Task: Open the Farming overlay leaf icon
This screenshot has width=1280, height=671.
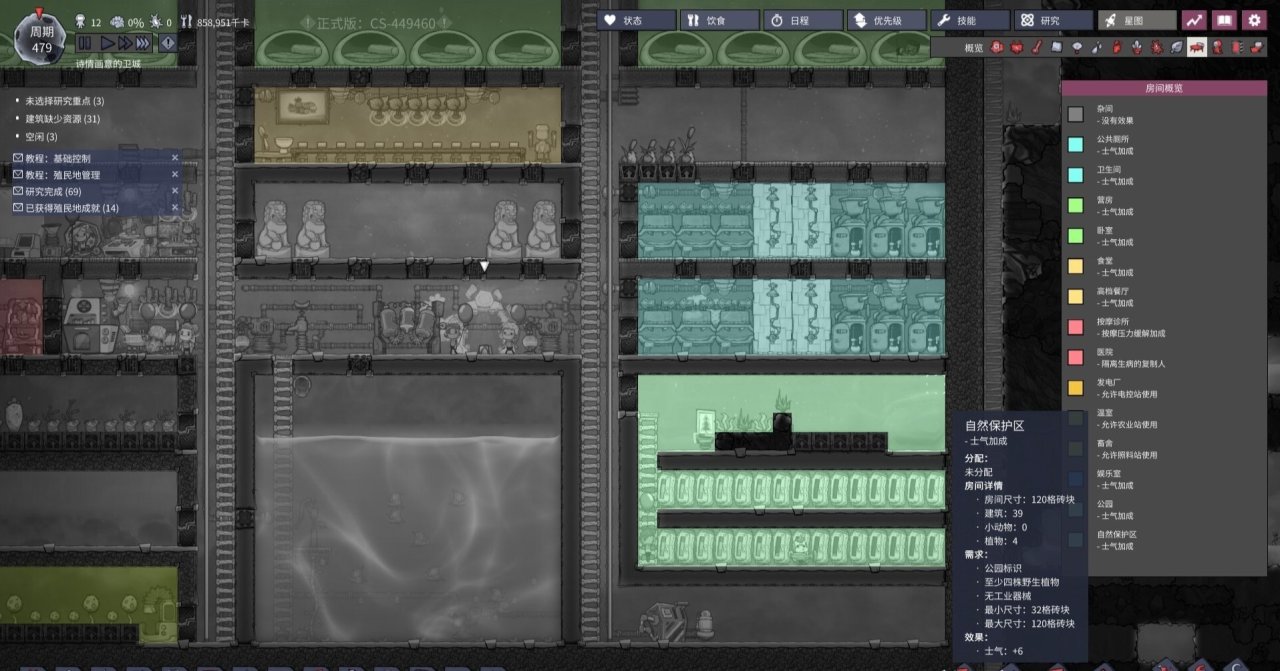Action: coord(1177,47)
